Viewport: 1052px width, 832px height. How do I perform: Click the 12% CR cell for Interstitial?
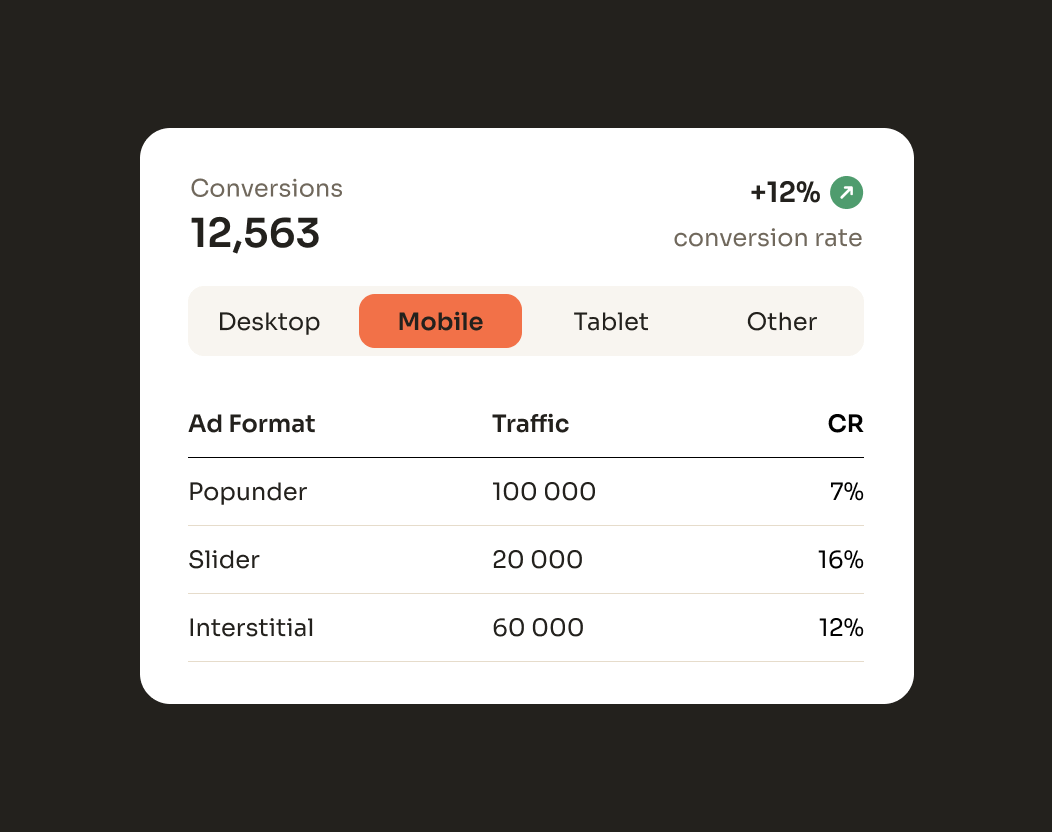click(840, 628)
